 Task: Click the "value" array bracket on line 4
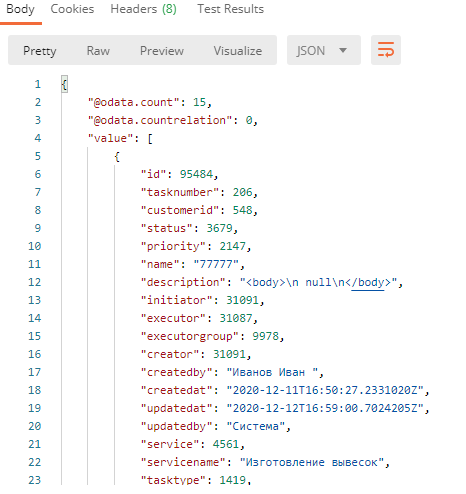[150, 138]
